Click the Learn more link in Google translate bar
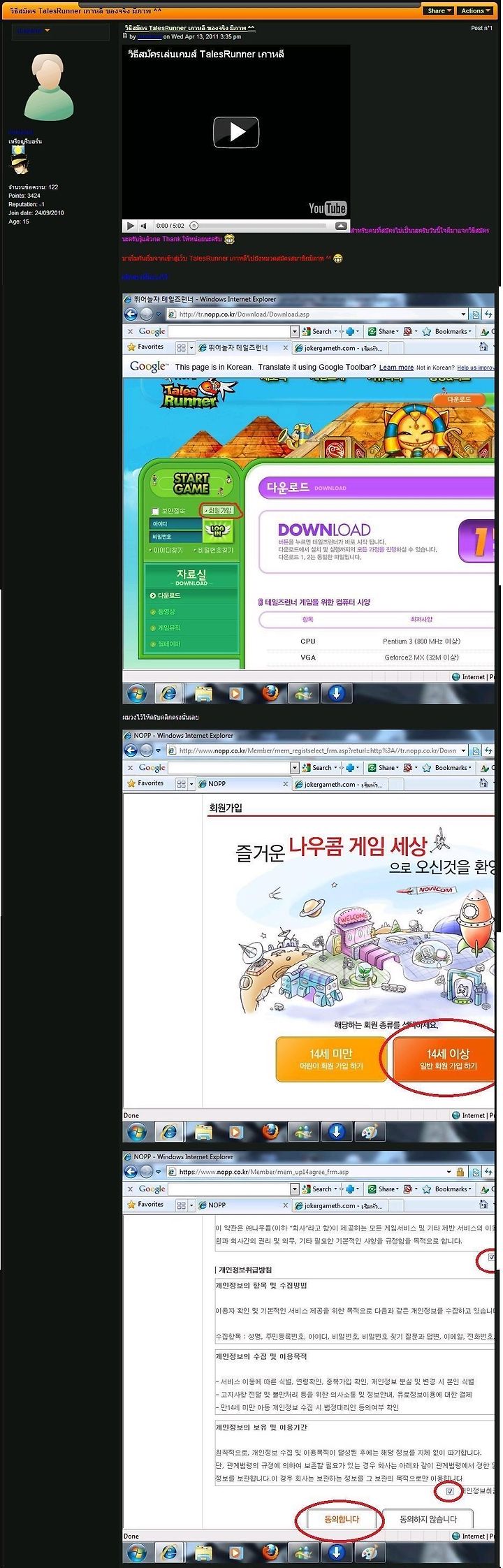Image resolution: width=503 pixels, height=1568 pixels. tap(396, 368)
